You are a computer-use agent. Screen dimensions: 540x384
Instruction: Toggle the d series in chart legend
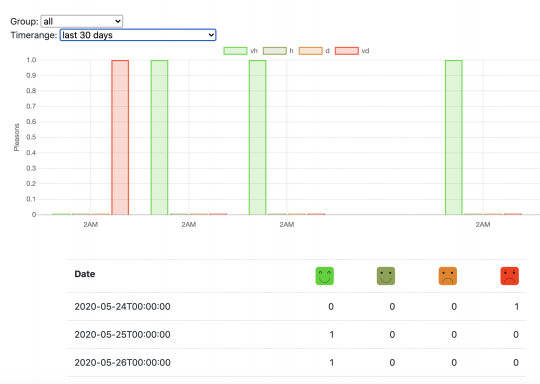(x=314, y=51)
